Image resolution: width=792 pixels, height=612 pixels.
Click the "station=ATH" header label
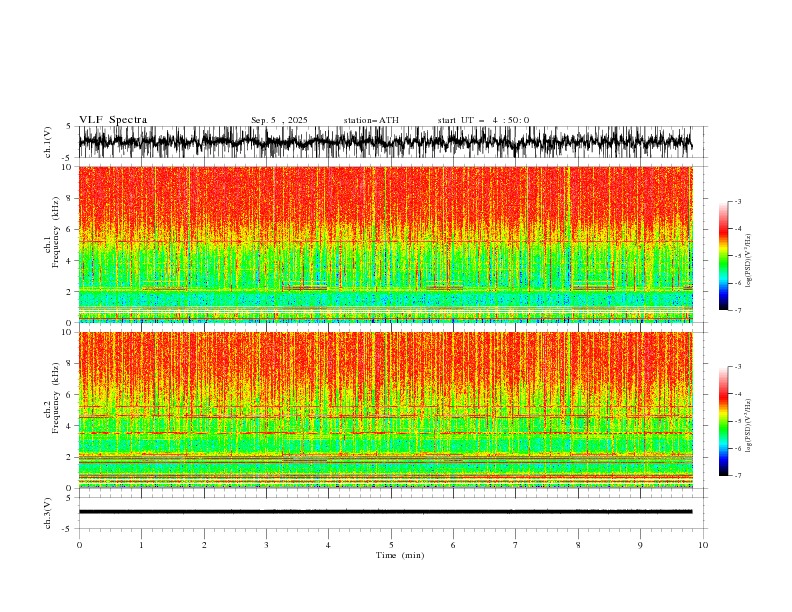click(371, 120)
